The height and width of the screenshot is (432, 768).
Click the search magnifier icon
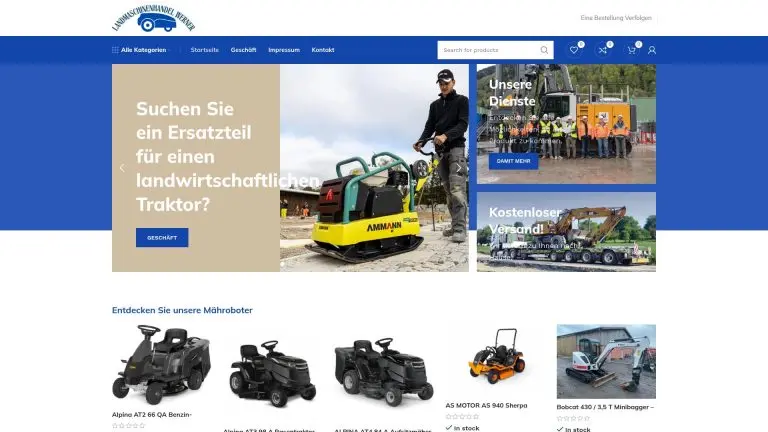(x=544, y=50)
